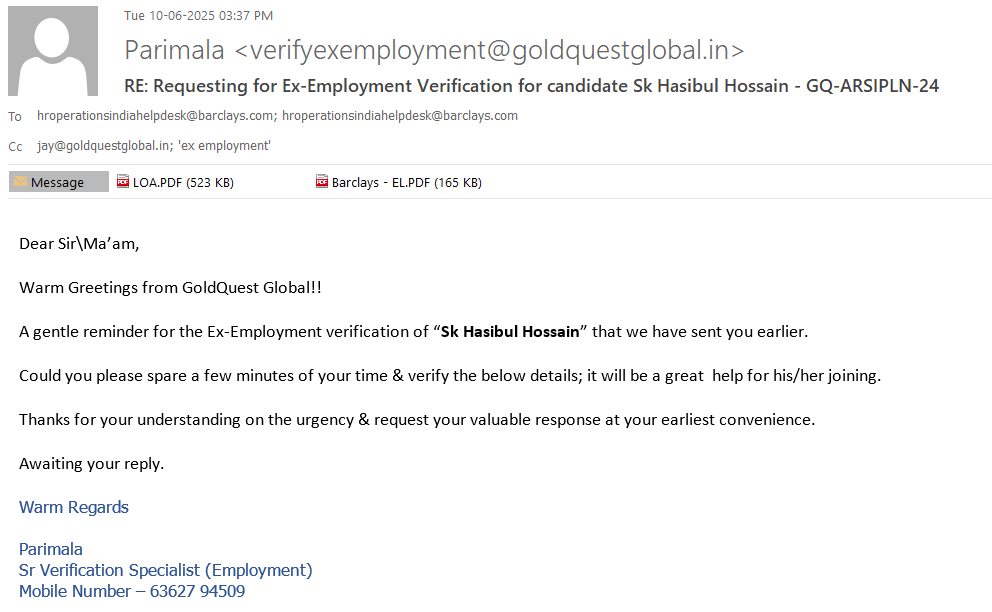This screenshot has height=612, width=992.
Task: Click the sender's profile avatar picture
Action: 53,51
